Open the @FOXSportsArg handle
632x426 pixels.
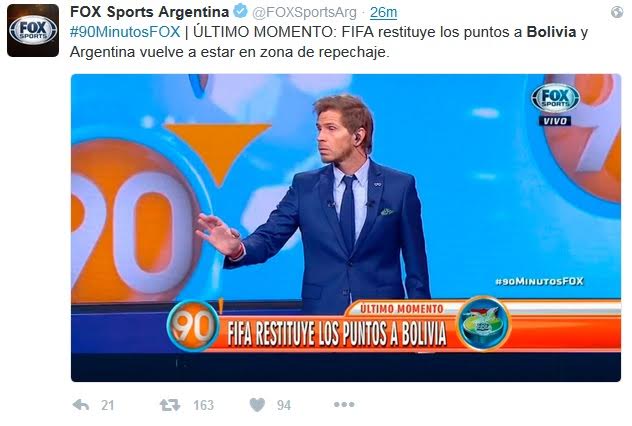pyautogui.click(x=304, y=12)
